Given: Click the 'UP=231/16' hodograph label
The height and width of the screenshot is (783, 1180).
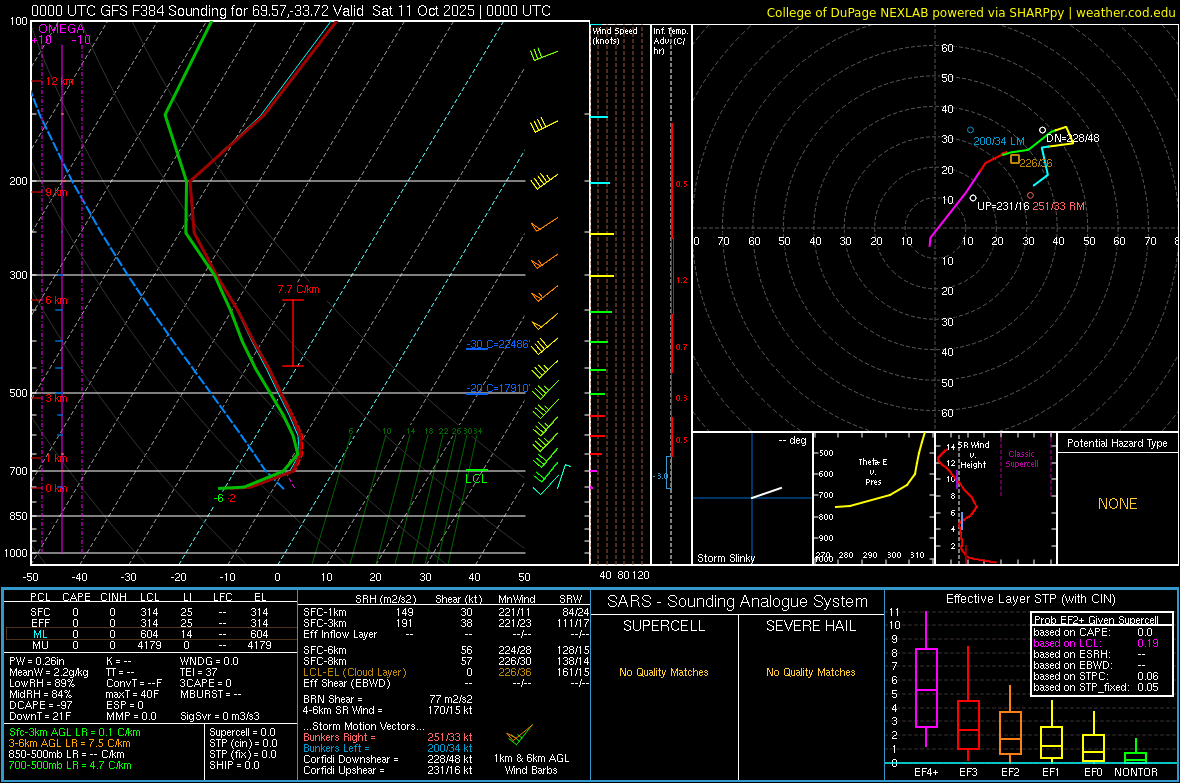Looking at the screenshot, I should tap(1002, 206).
